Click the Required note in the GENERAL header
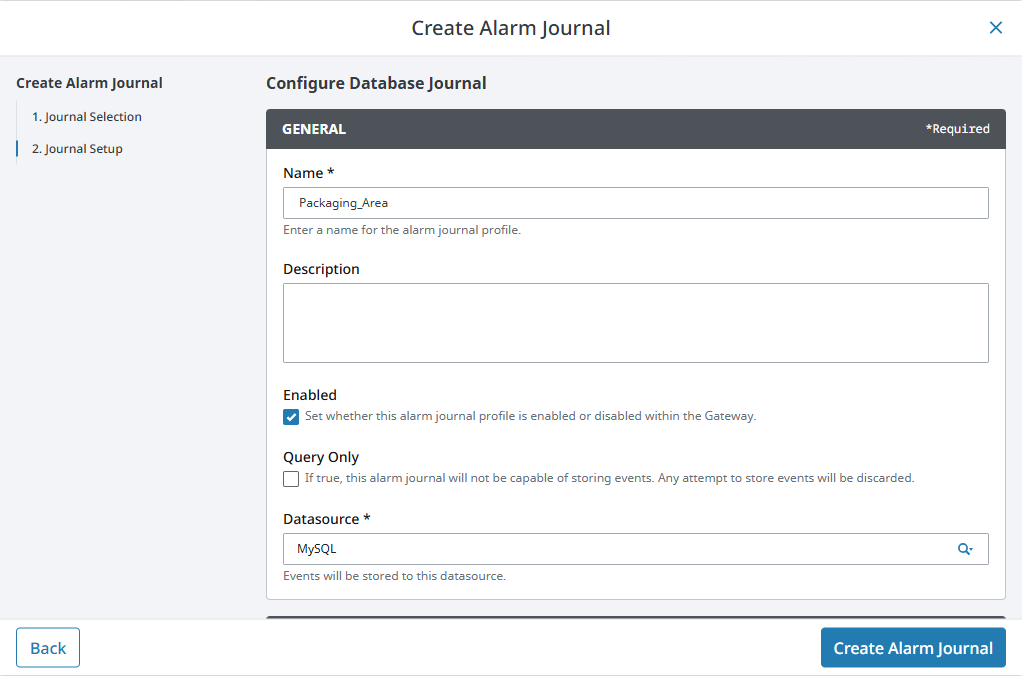Image resolution: width=1022 pixels, height=676 pixels. tap(957, 129)
